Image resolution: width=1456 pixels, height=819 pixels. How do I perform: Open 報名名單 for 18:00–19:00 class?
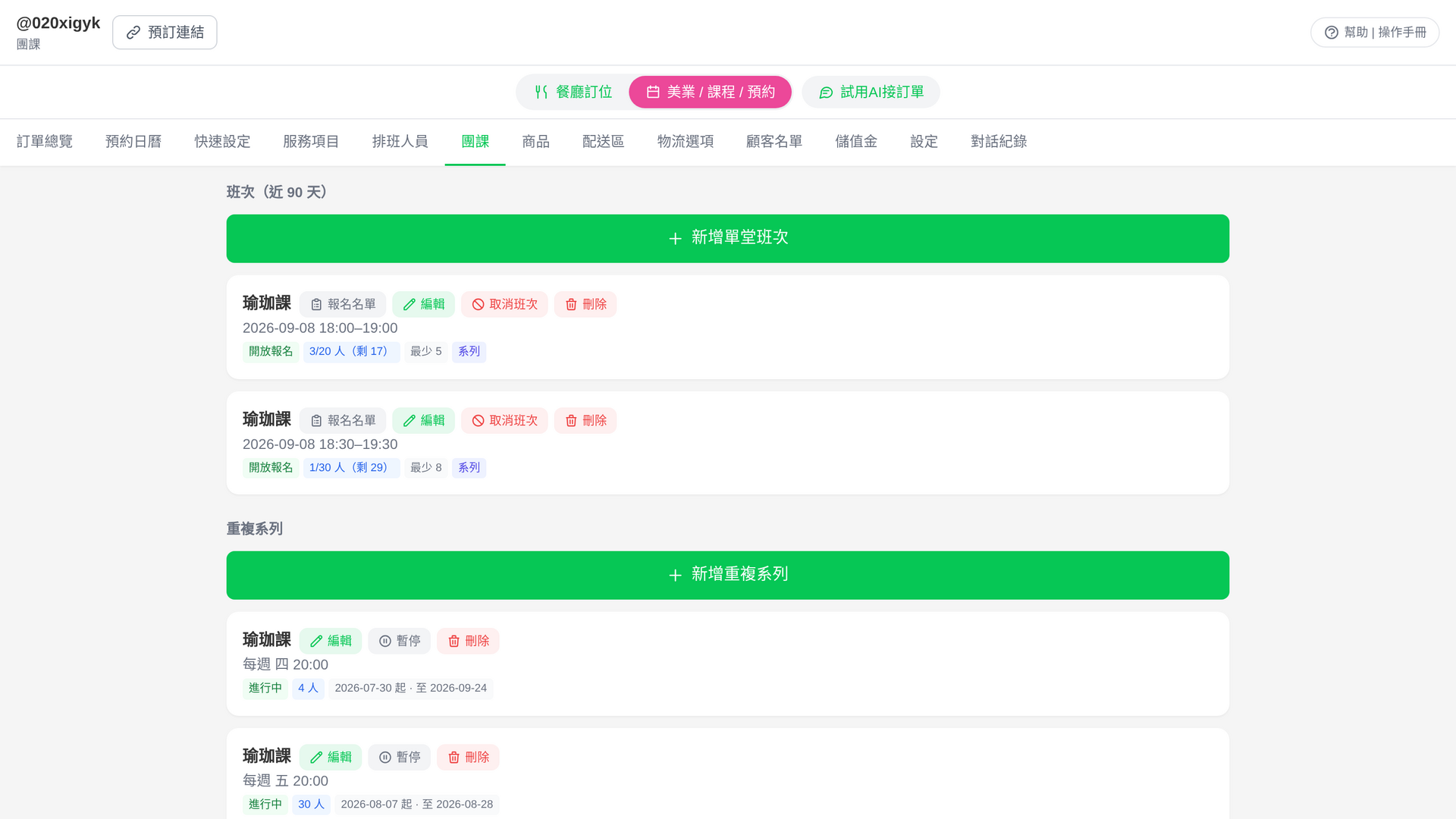(x=343, y=304)
